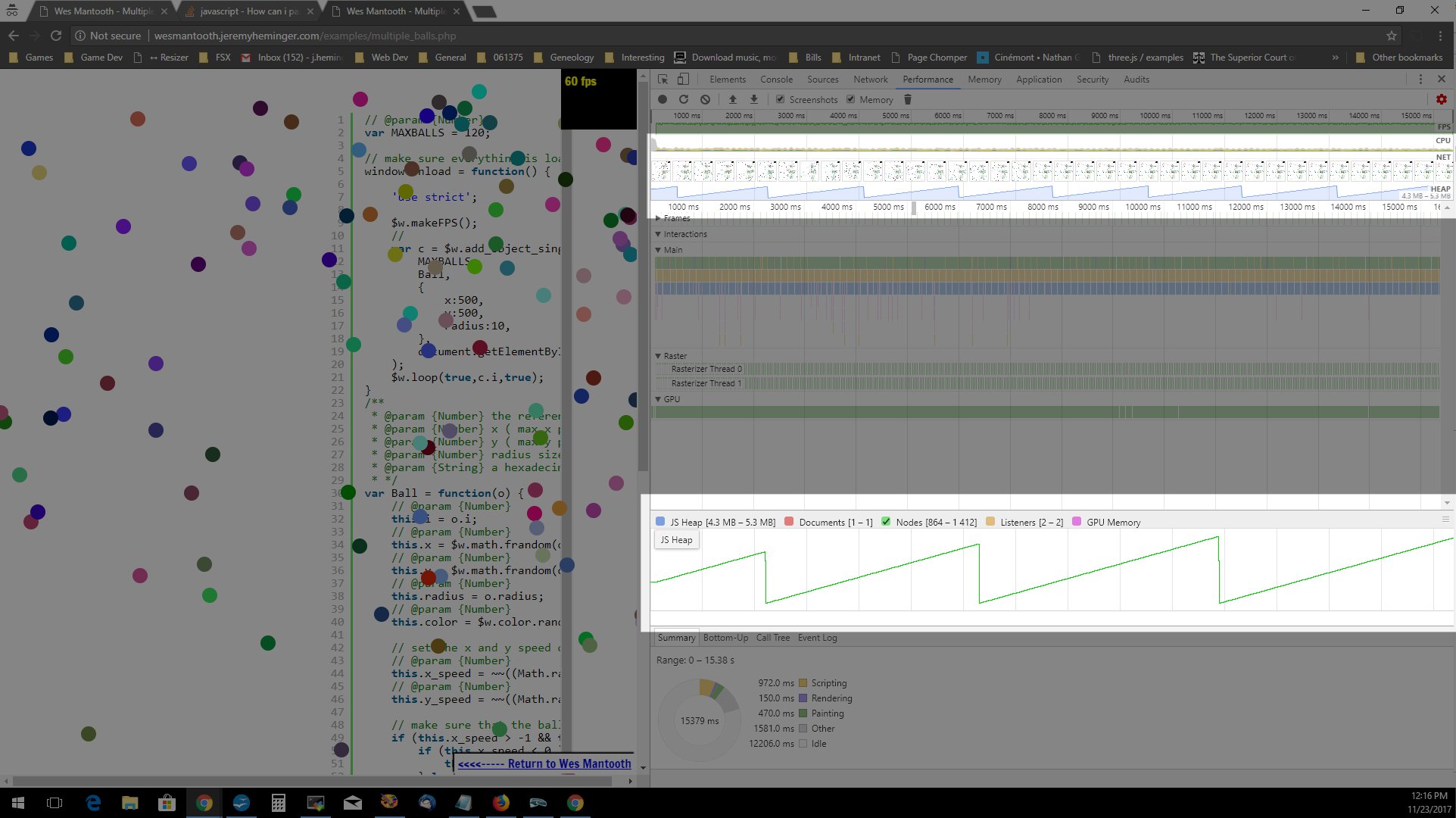Activate the inspect element picker tool
Image resolution: width=1456 pixels, height=818 pixels.
tap(663, 79)
